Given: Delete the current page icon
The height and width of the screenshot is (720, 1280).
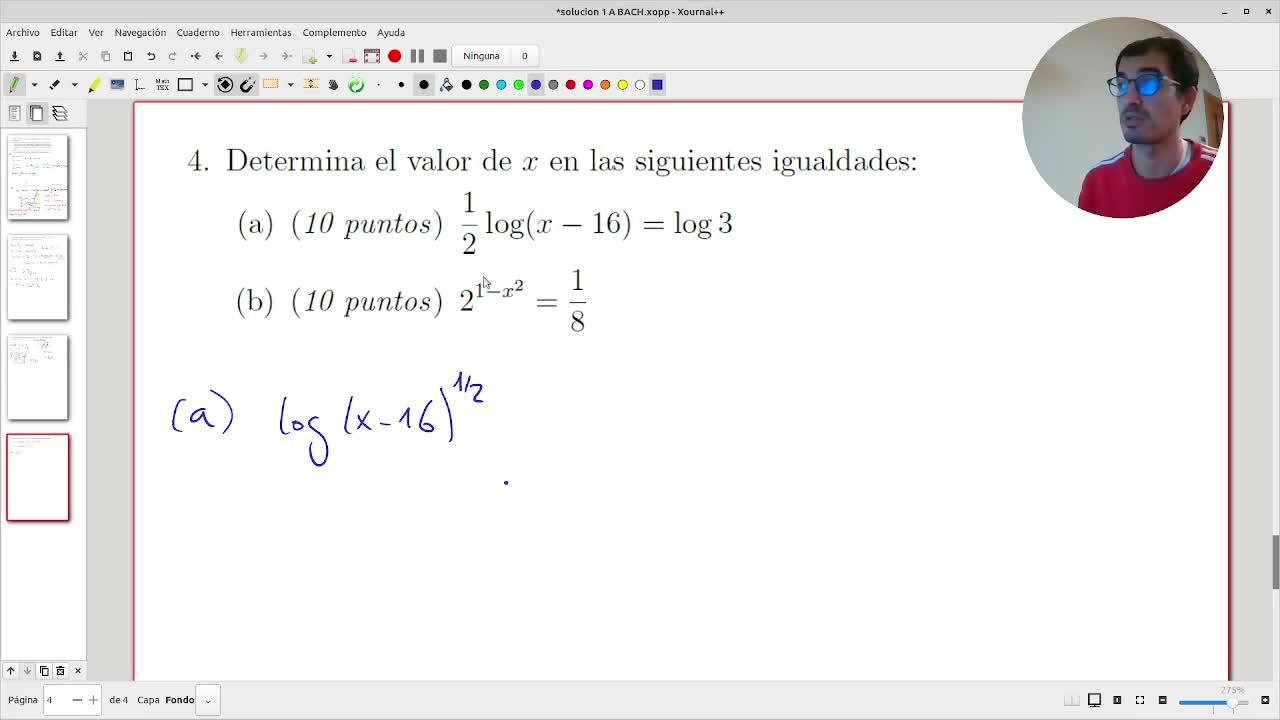Looking at the screenshot, I should [349, 56].
